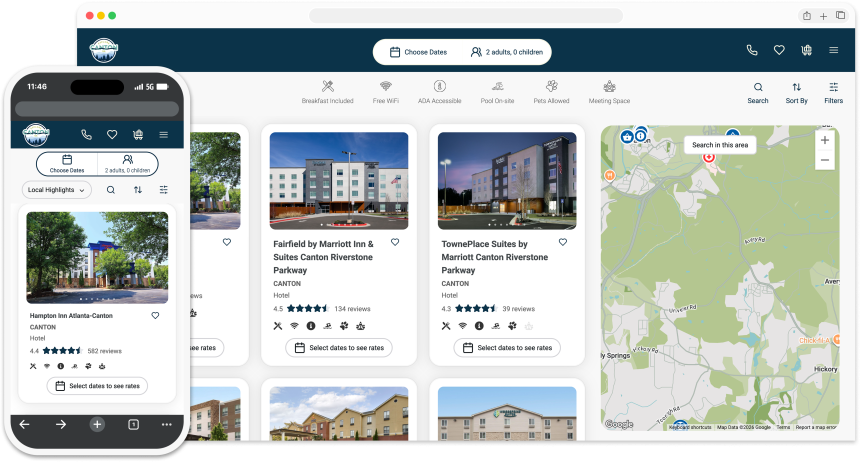Open the Filters panel
The height and width of the screenshot is (462, 860).
[833, 88]
